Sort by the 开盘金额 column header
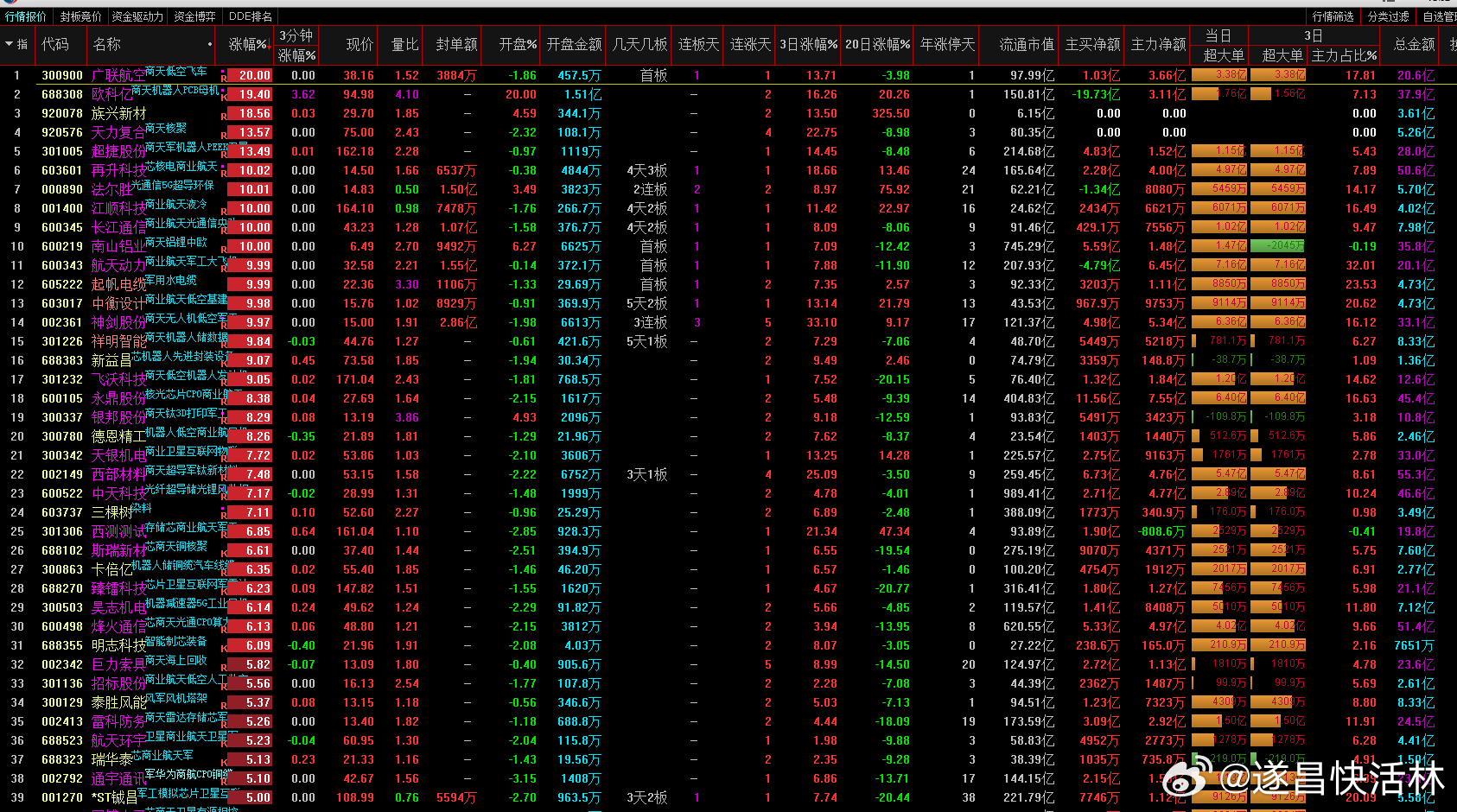 [574, 44]
